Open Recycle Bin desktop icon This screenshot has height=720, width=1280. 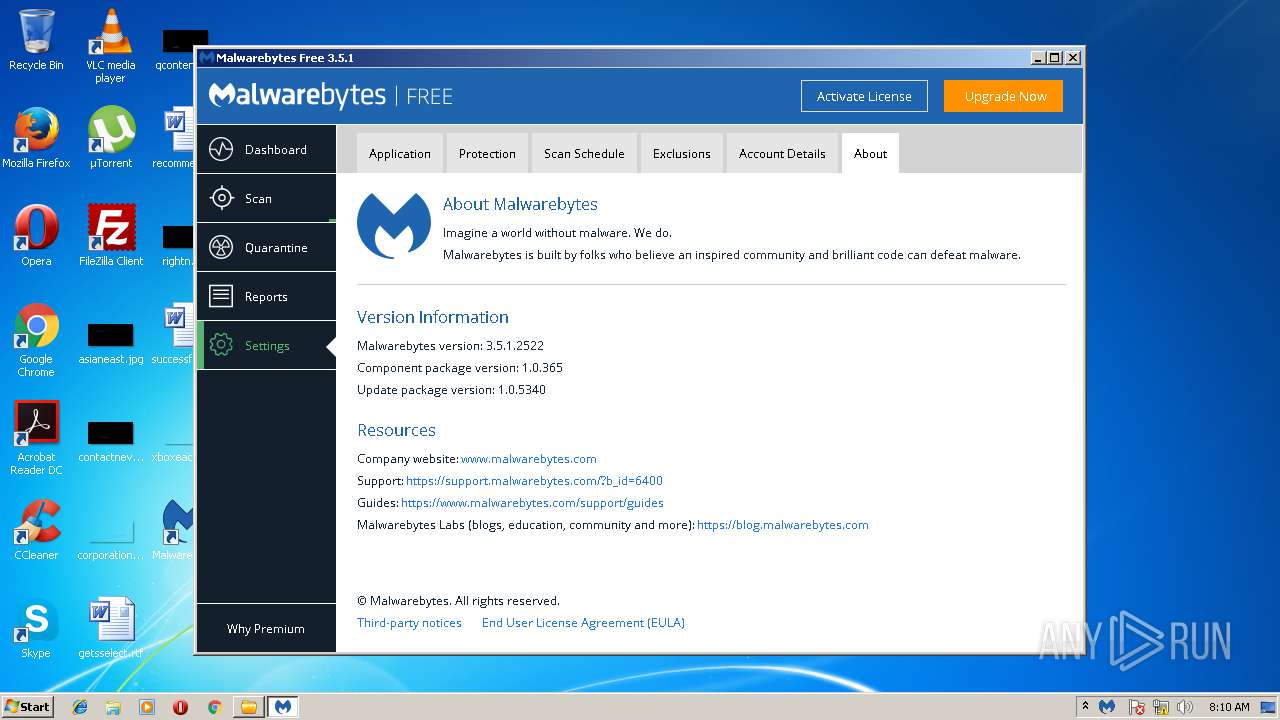click(x=36, y=40)
